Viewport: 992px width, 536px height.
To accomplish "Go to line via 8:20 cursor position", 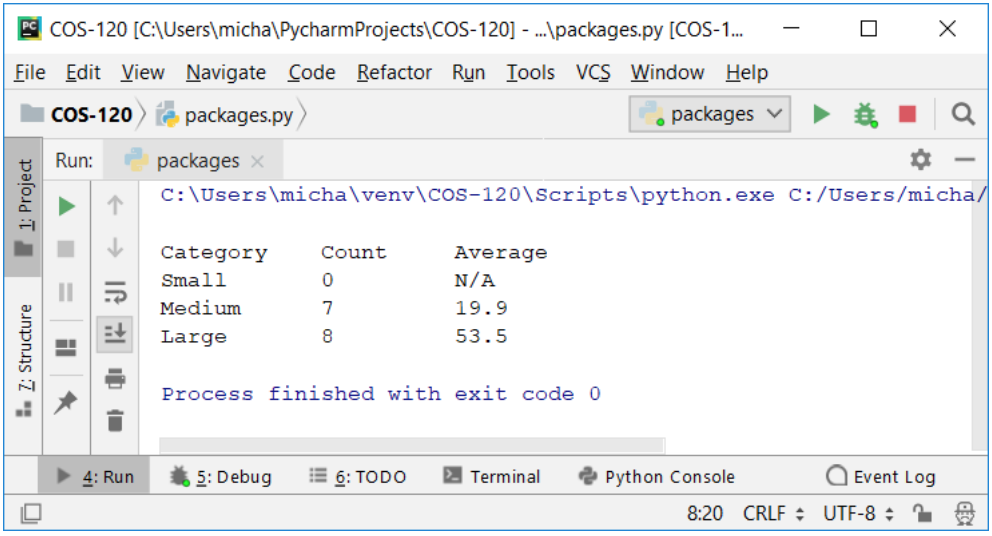I will [x=705, y=513].
